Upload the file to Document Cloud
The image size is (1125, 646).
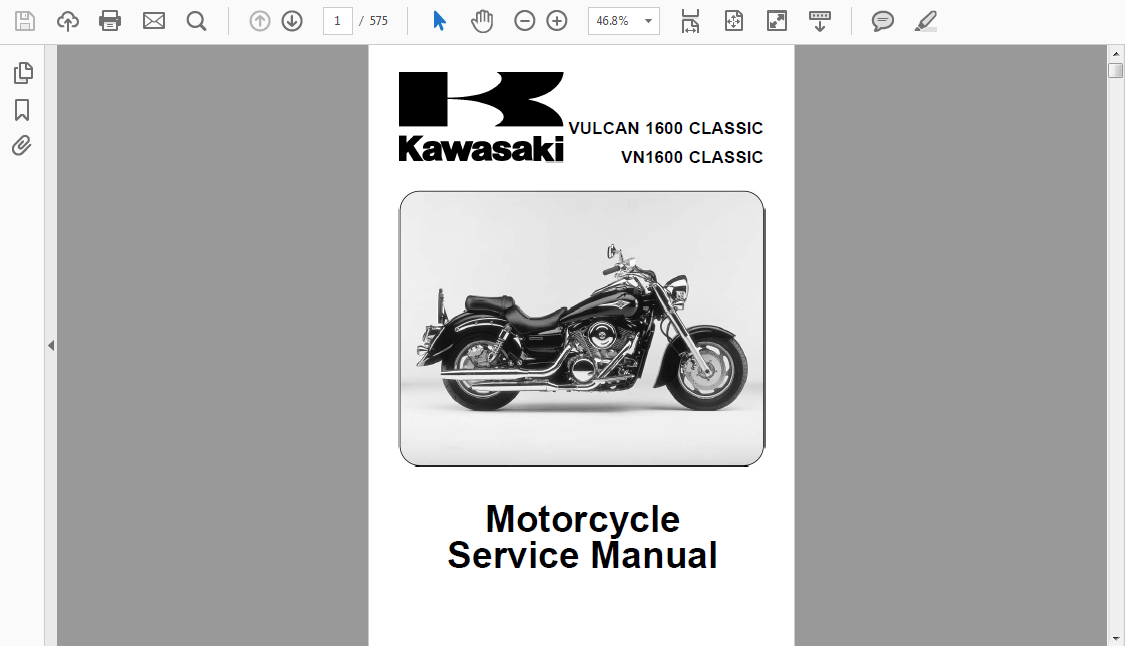67,20
